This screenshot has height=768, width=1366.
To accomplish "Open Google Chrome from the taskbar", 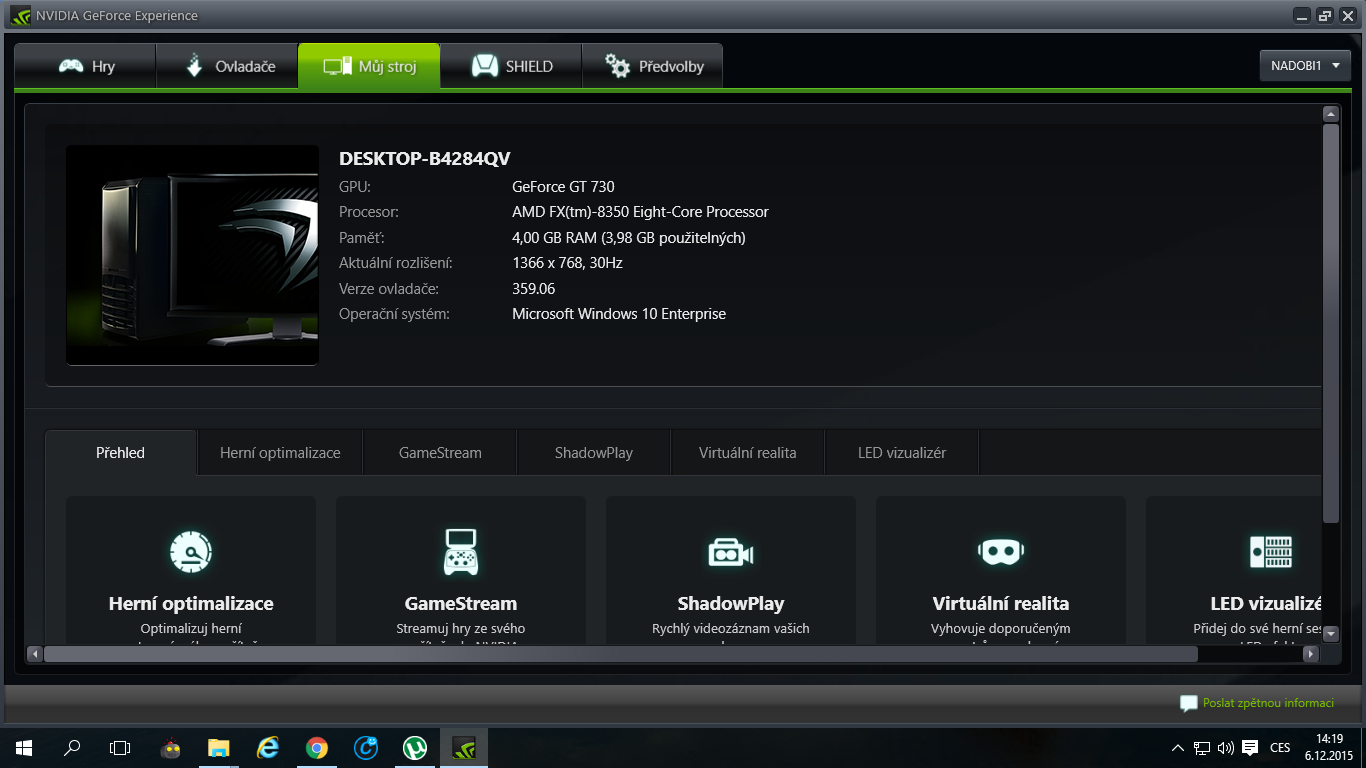I will point(316,747).
